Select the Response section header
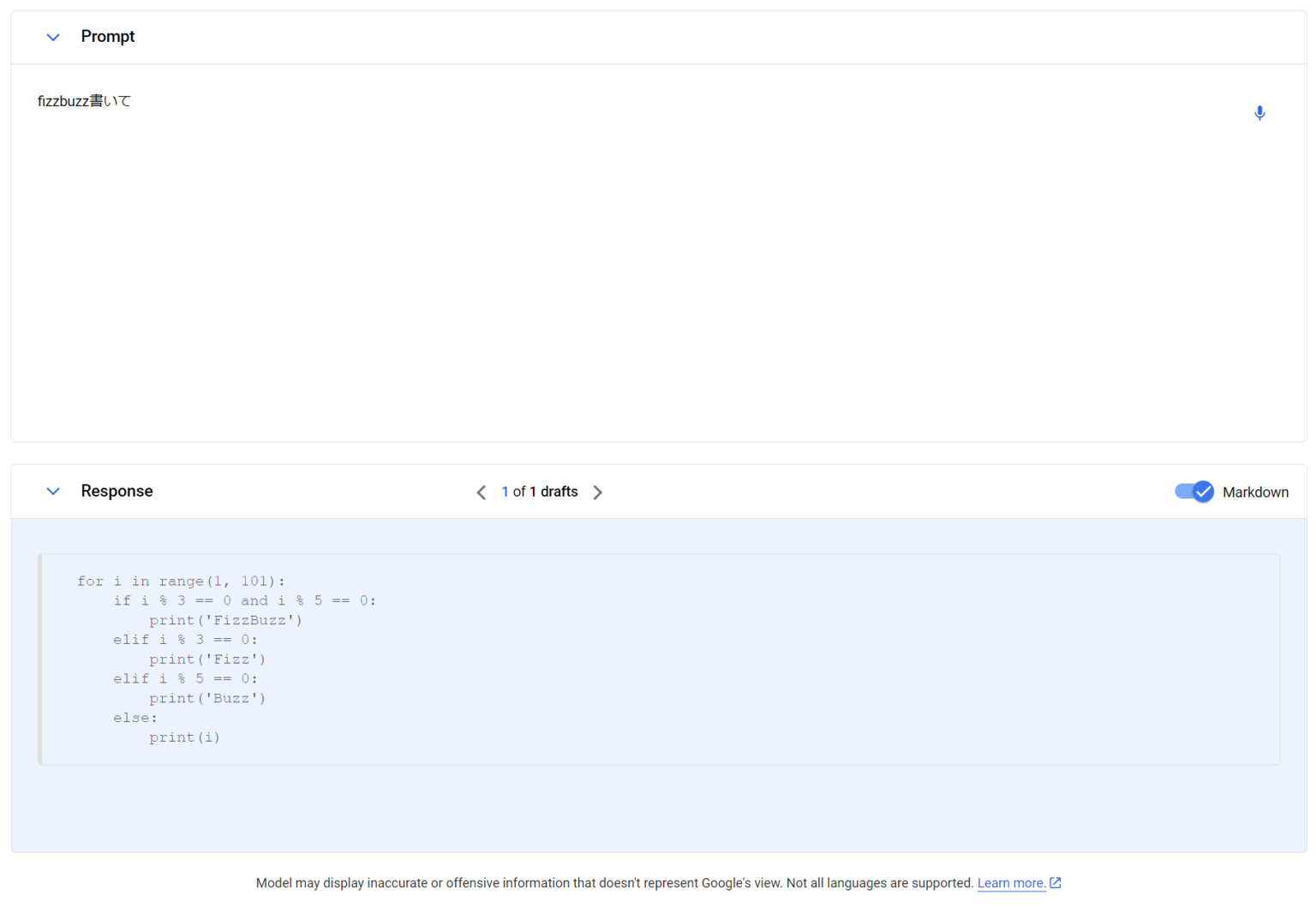 pyautogui.click(x=117, y=491)
